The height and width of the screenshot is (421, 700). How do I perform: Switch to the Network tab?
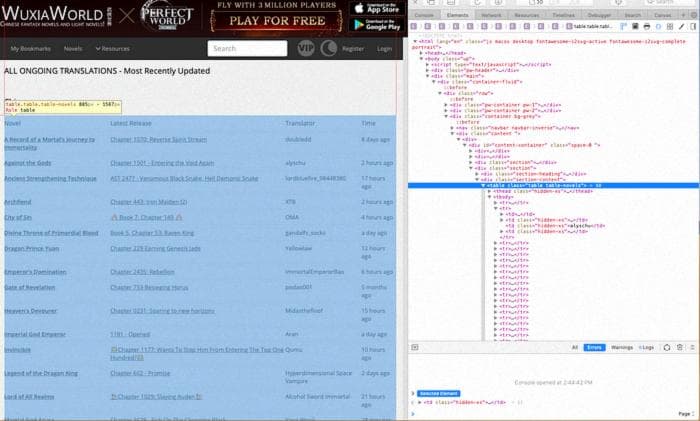pyautogui.click(x=491, y=15)
